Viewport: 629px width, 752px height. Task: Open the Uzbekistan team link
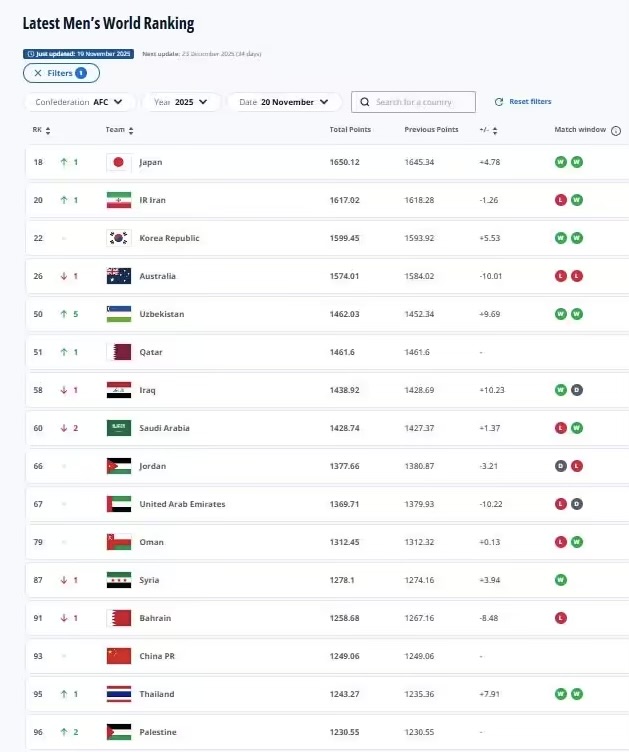click(160, 314)
